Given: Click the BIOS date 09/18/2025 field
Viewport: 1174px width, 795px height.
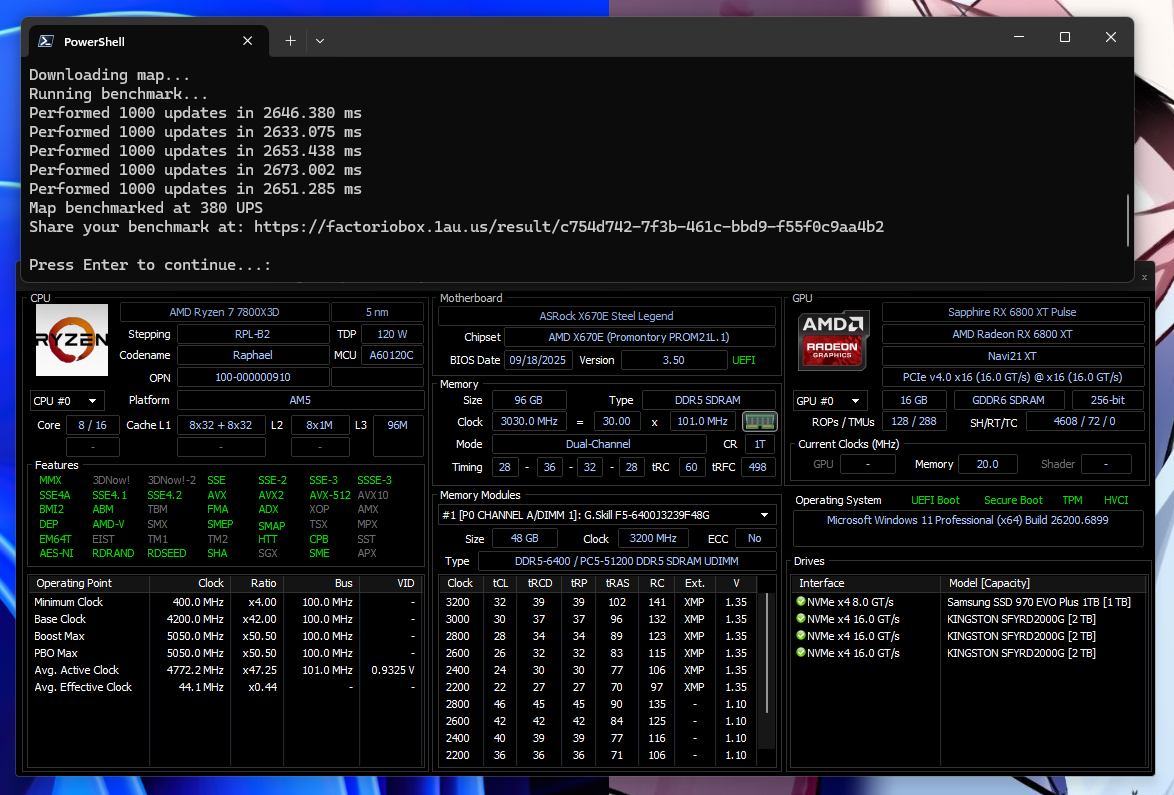Looking at the screenshot, I should [x=538, y=360].
